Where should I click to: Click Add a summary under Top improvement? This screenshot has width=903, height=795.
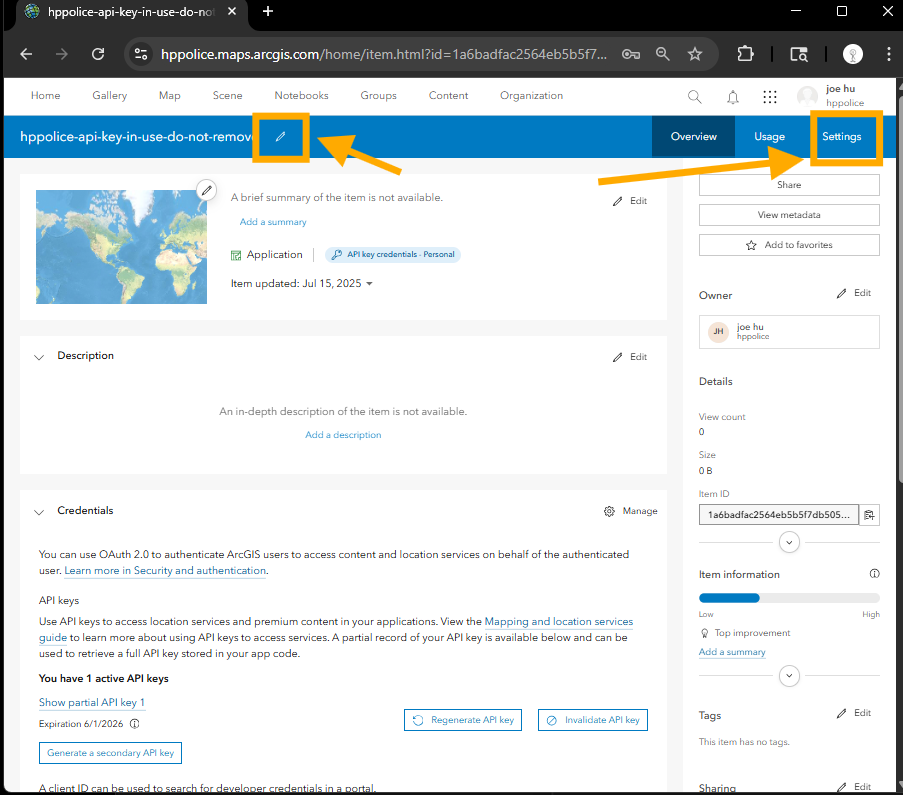click(x=732, y=652)
